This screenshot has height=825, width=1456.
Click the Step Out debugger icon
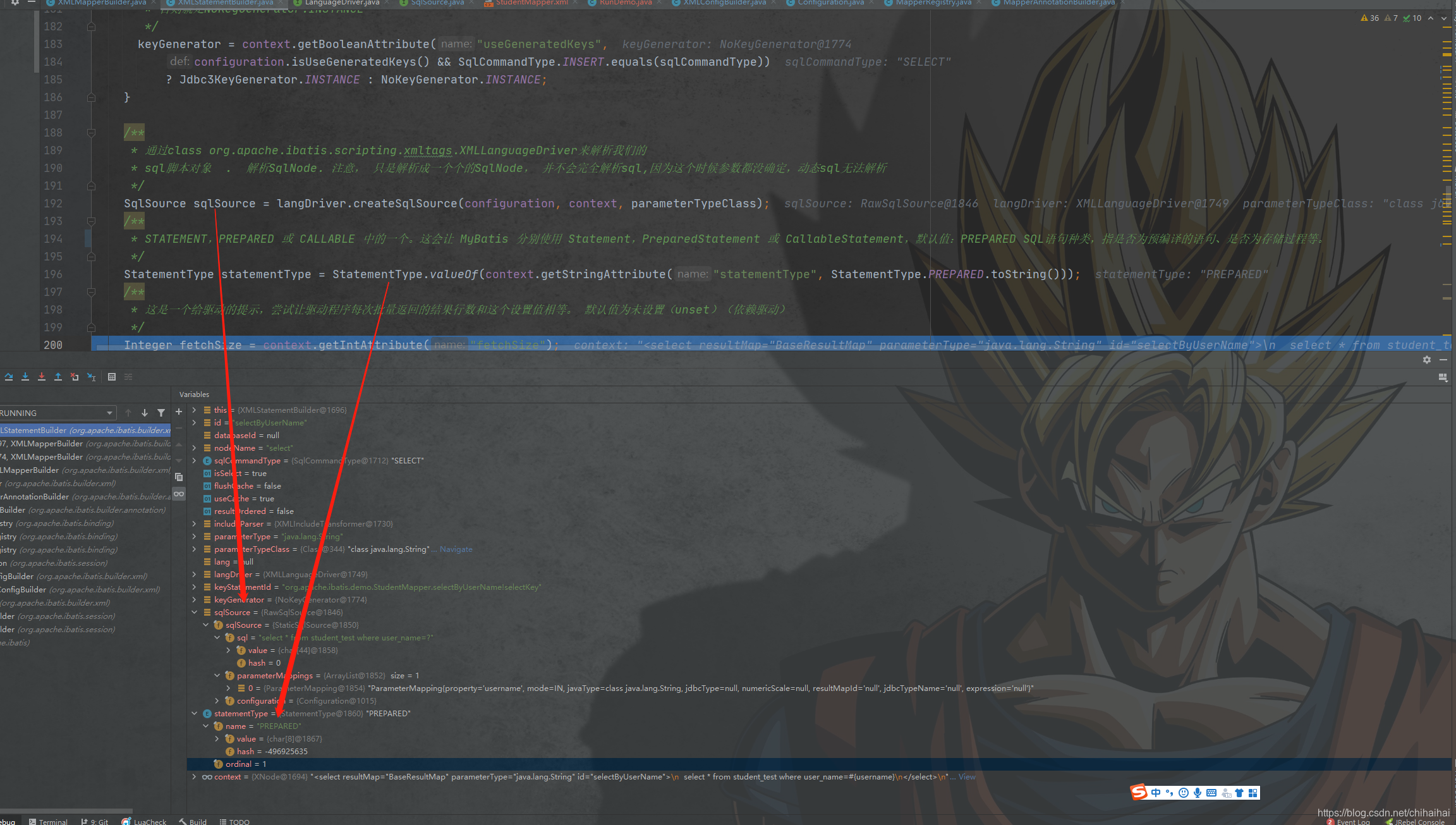[58, 377]
